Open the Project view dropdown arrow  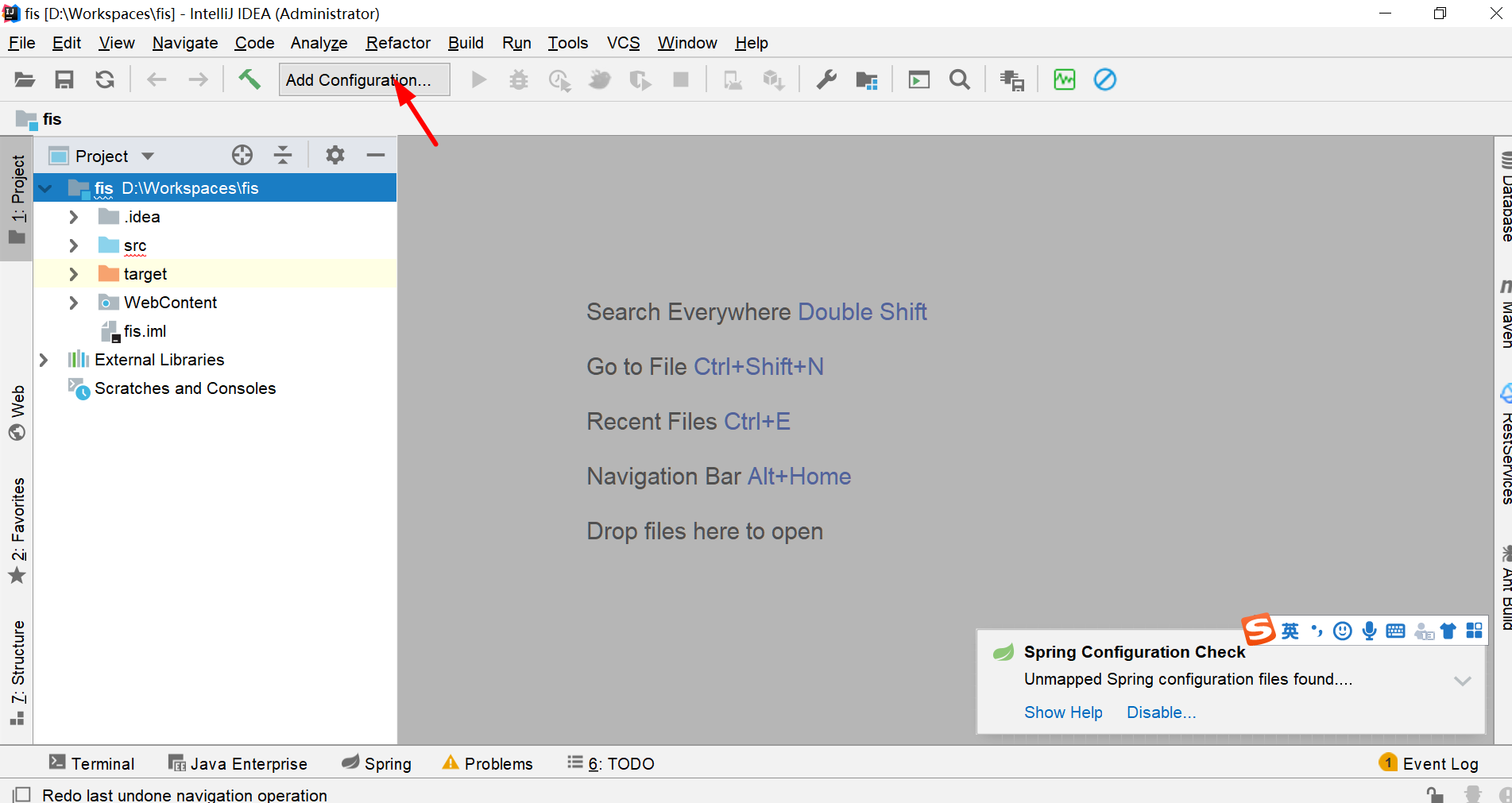pos(148,156)
